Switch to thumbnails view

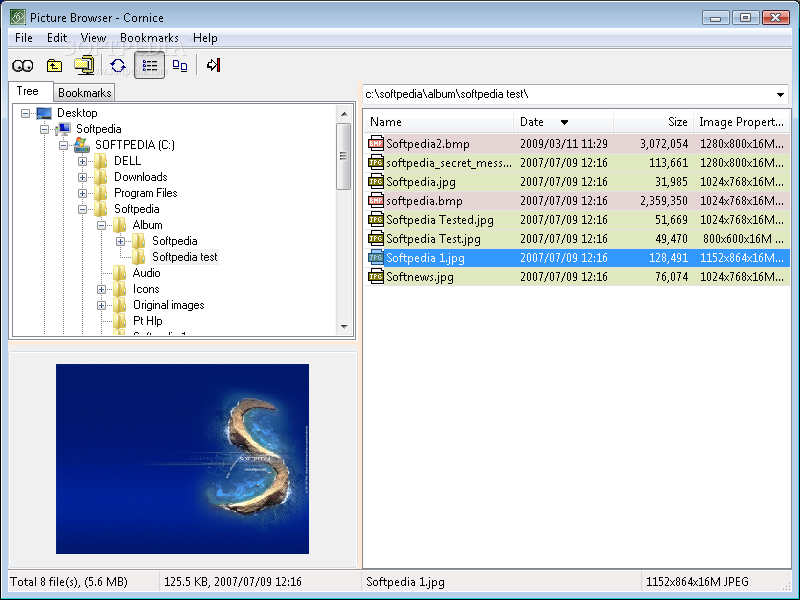click(x=180, y=65)
